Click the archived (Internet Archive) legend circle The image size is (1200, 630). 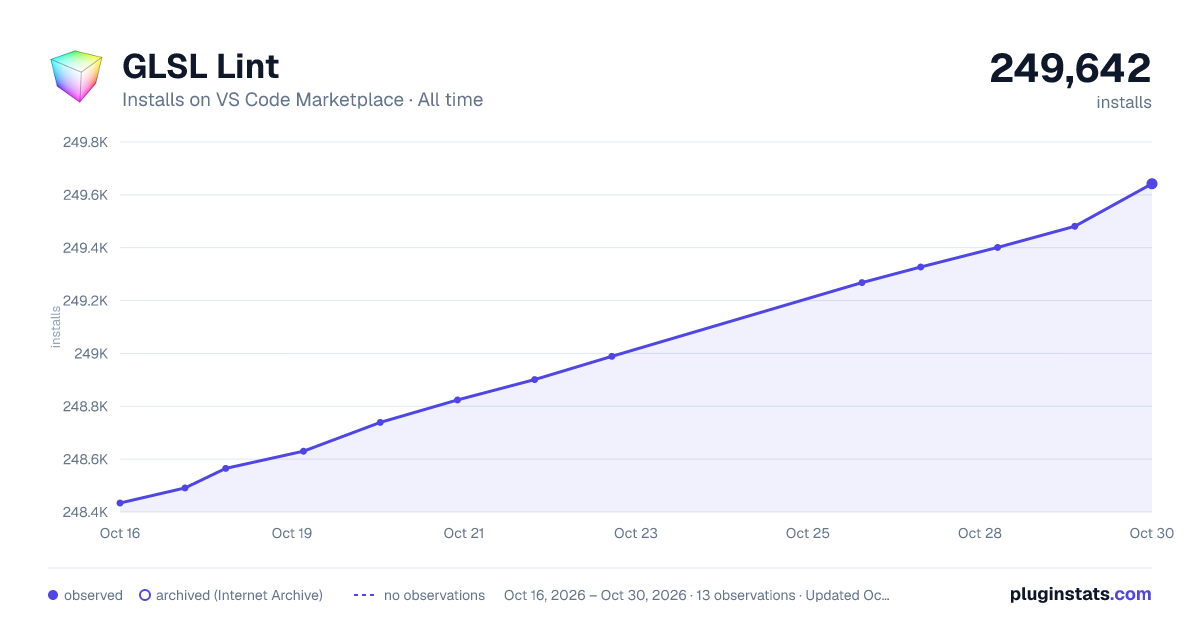click(145, 595)
